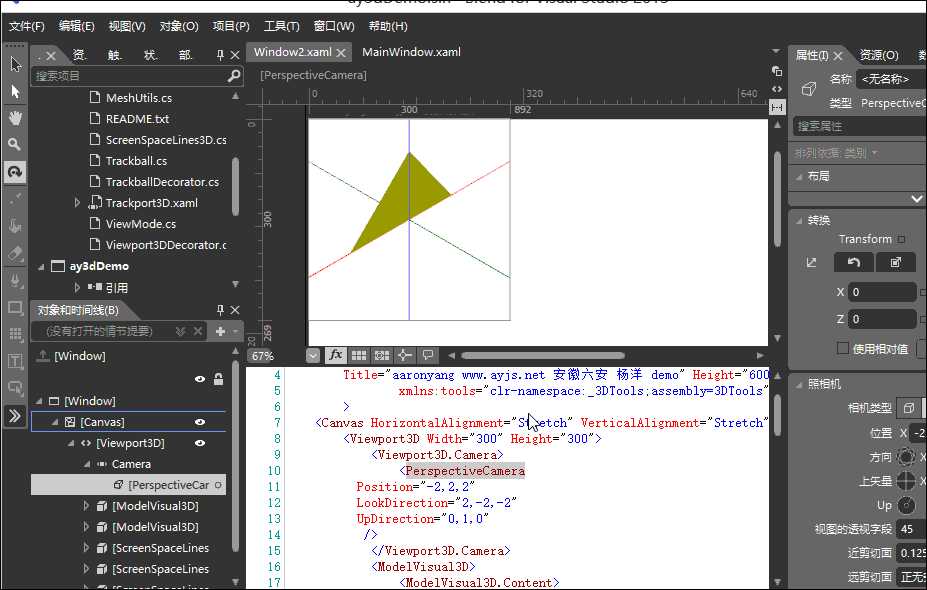Select the Button control tool
927x590 pixels.
(15, 388)
